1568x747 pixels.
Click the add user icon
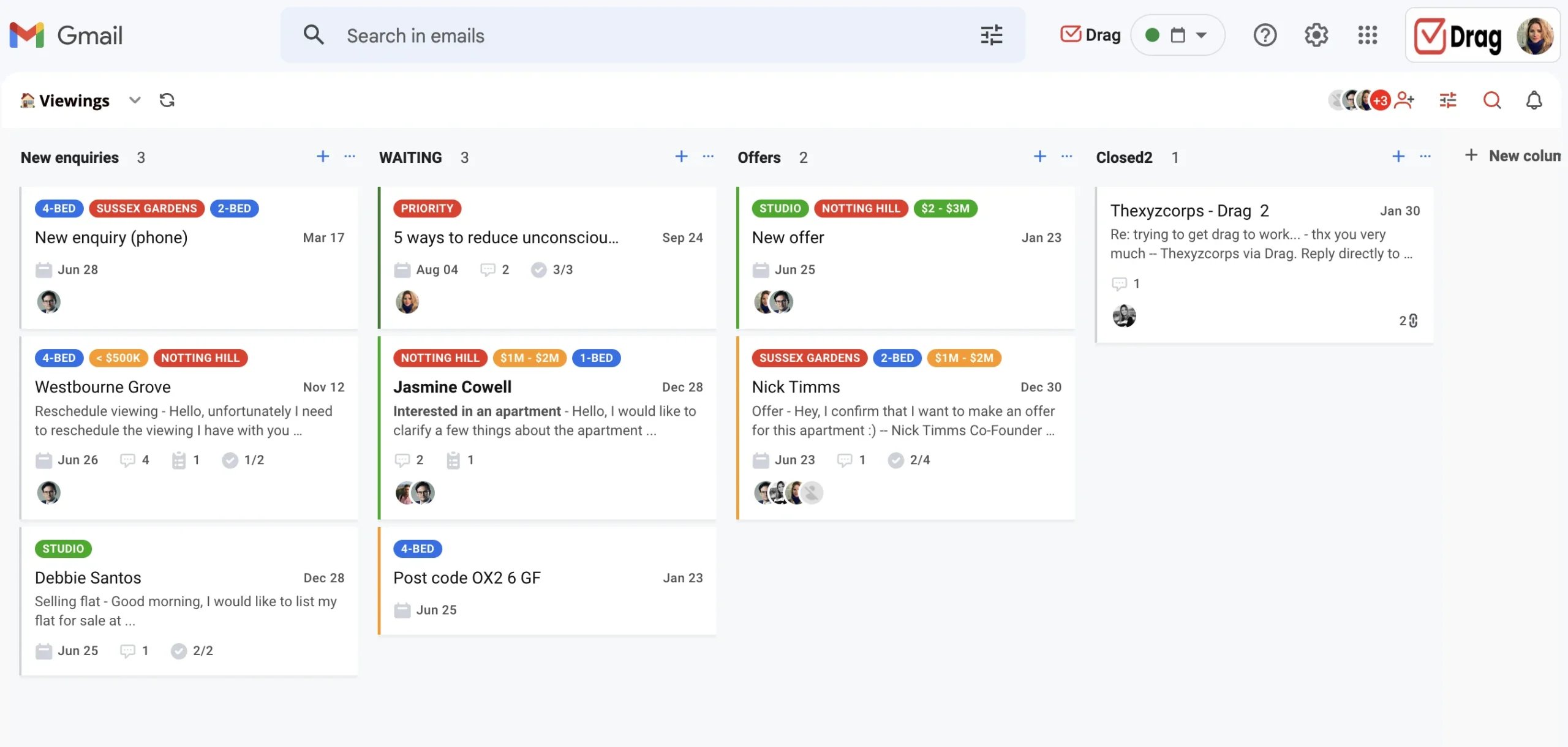[x=1404, y=100]
